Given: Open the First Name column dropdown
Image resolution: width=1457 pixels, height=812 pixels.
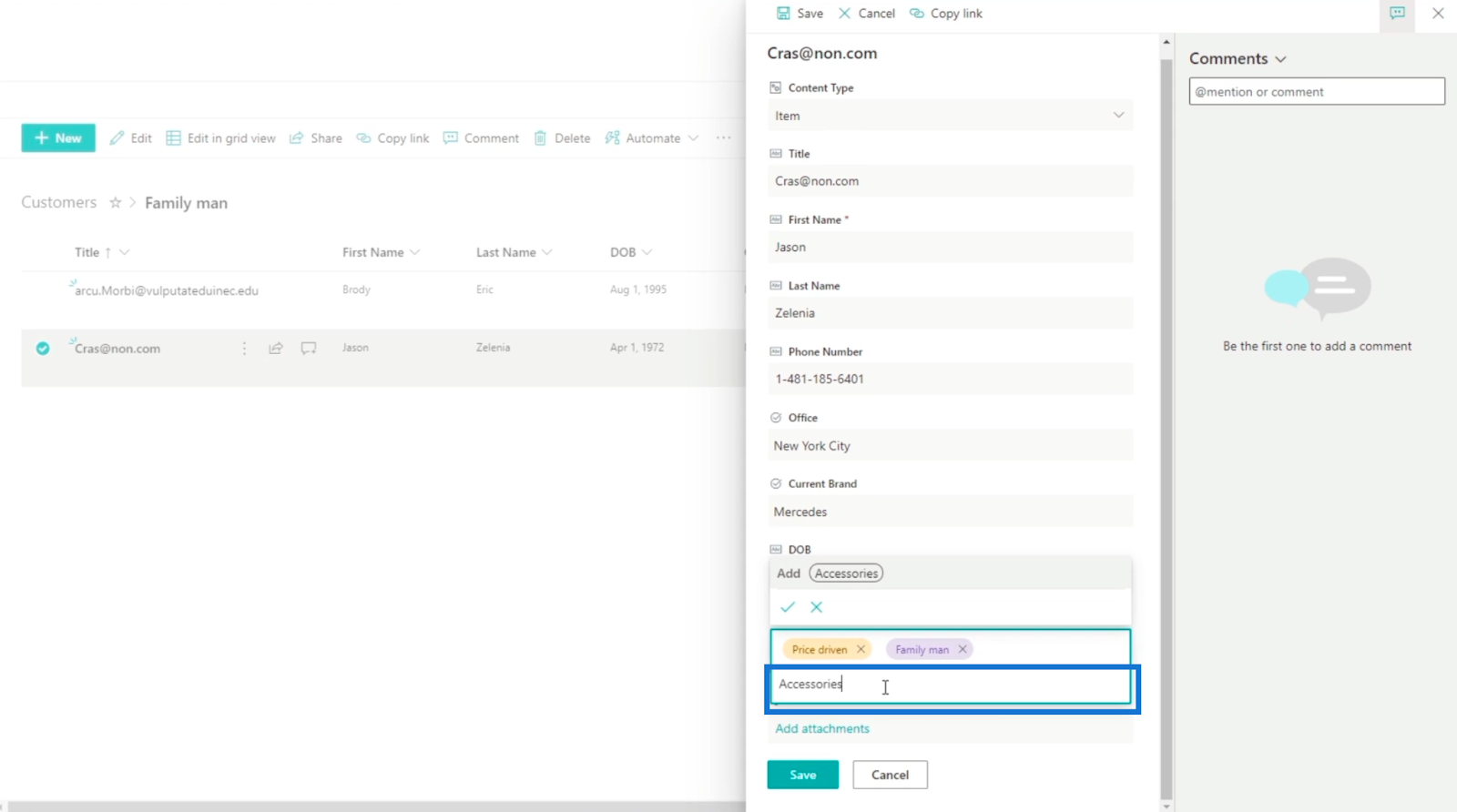Looking at the screenshot, I should pos(381,252).
